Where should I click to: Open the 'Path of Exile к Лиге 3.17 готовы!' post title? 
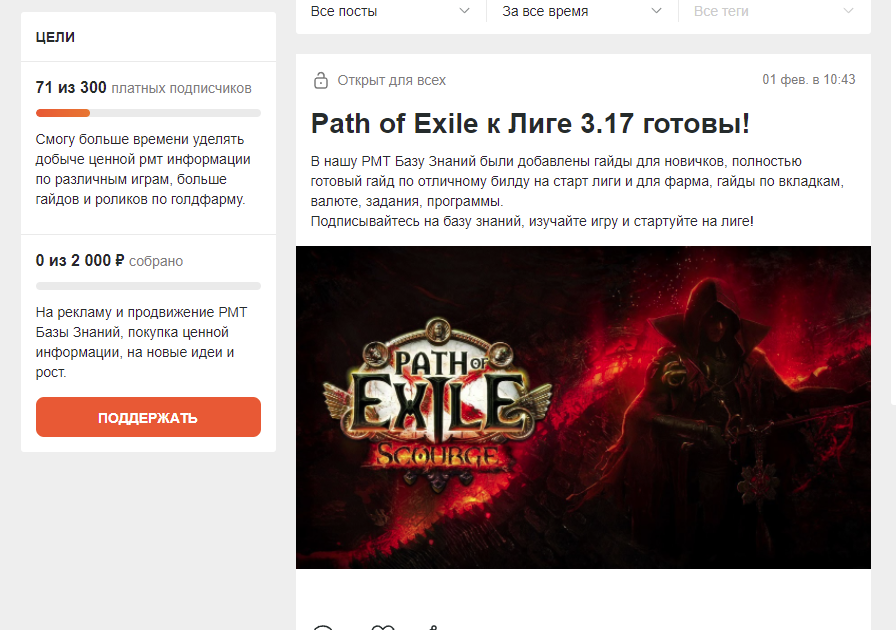tap(530, 123)
